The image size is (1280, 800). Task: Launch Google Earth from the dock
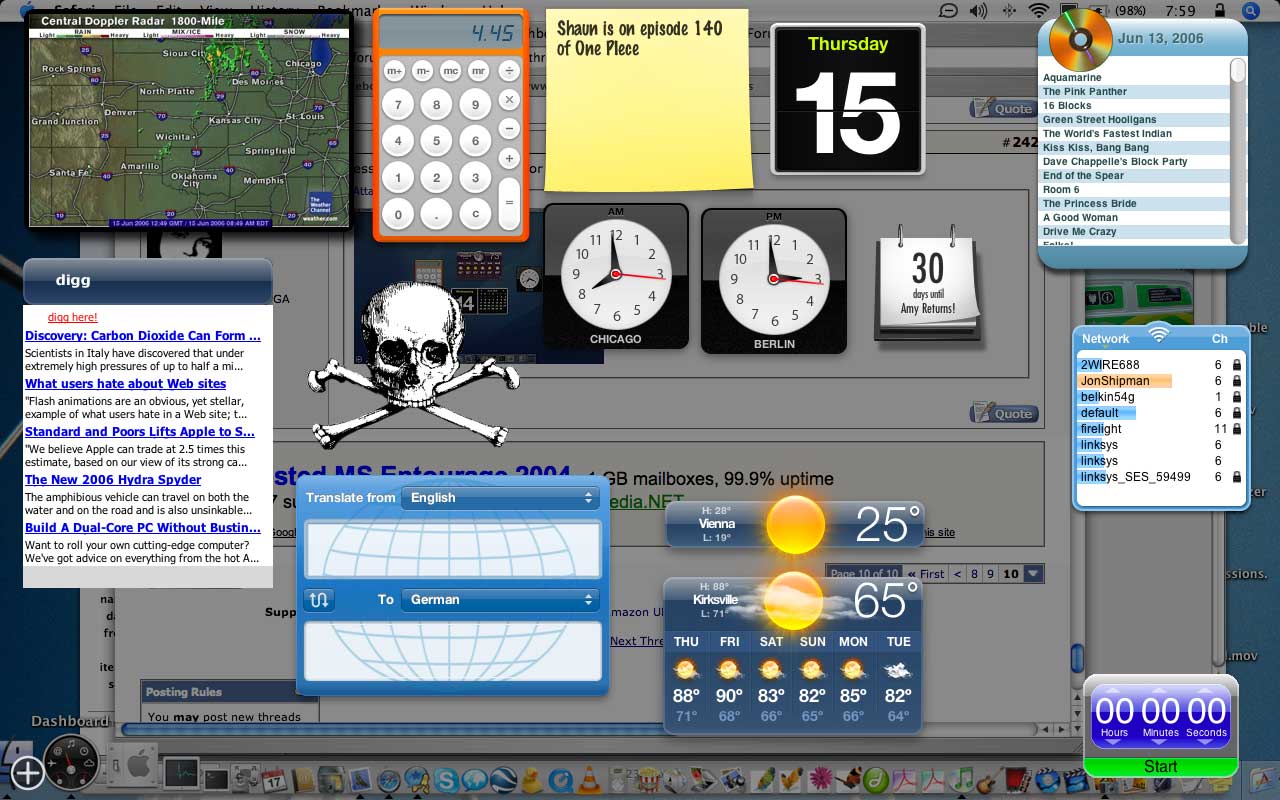[x=503, y=780]
